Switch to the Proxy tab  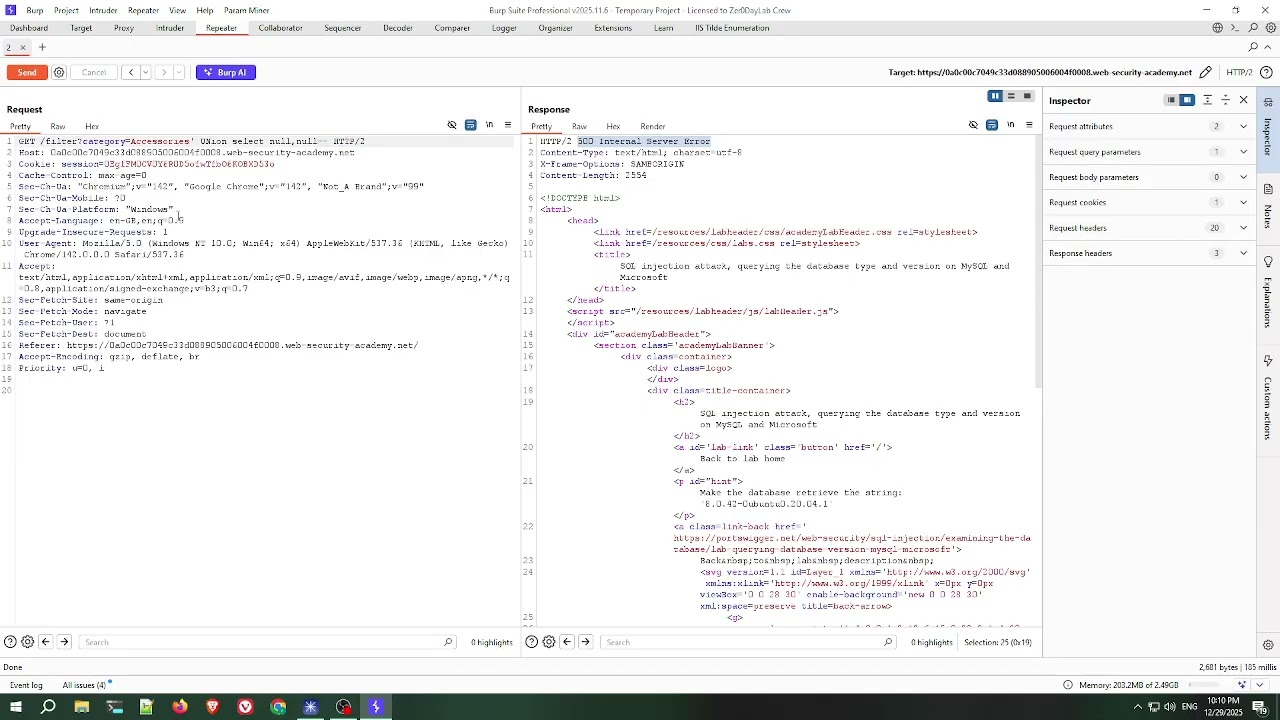pos(124,28)
